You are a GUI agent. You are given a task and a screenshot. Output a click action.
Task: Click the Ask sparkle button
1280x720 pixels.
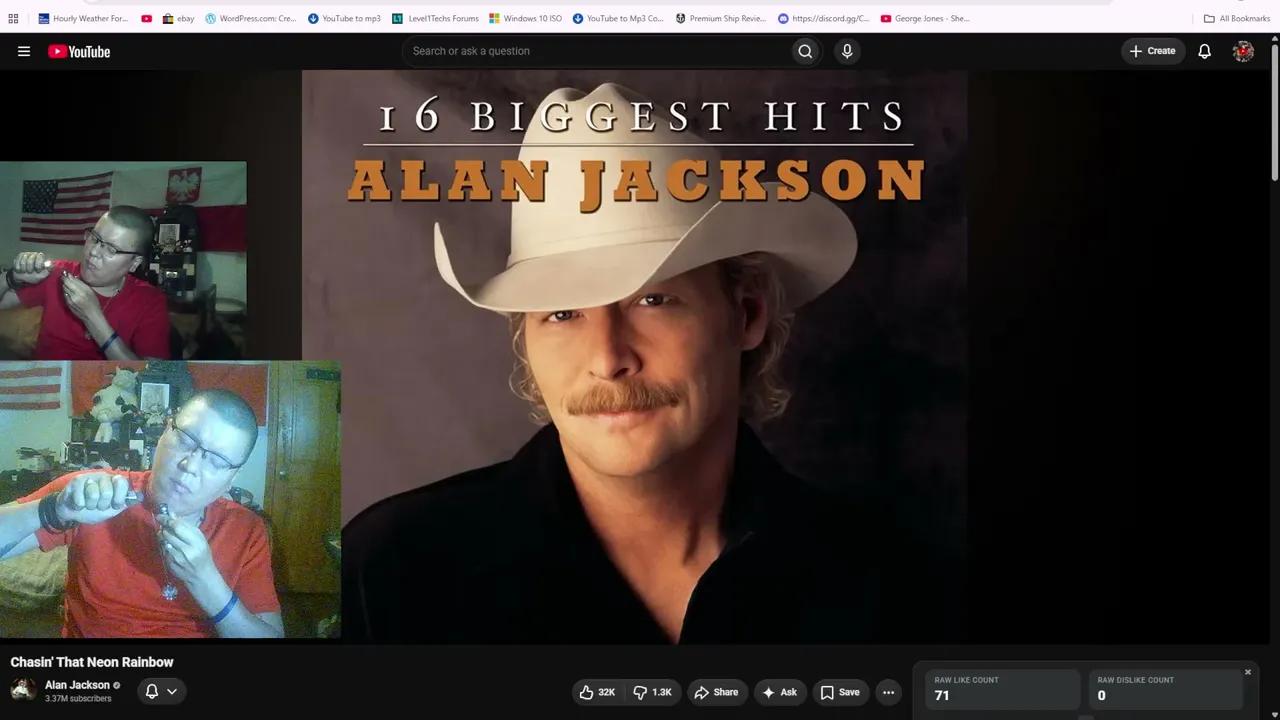(779, 692)
